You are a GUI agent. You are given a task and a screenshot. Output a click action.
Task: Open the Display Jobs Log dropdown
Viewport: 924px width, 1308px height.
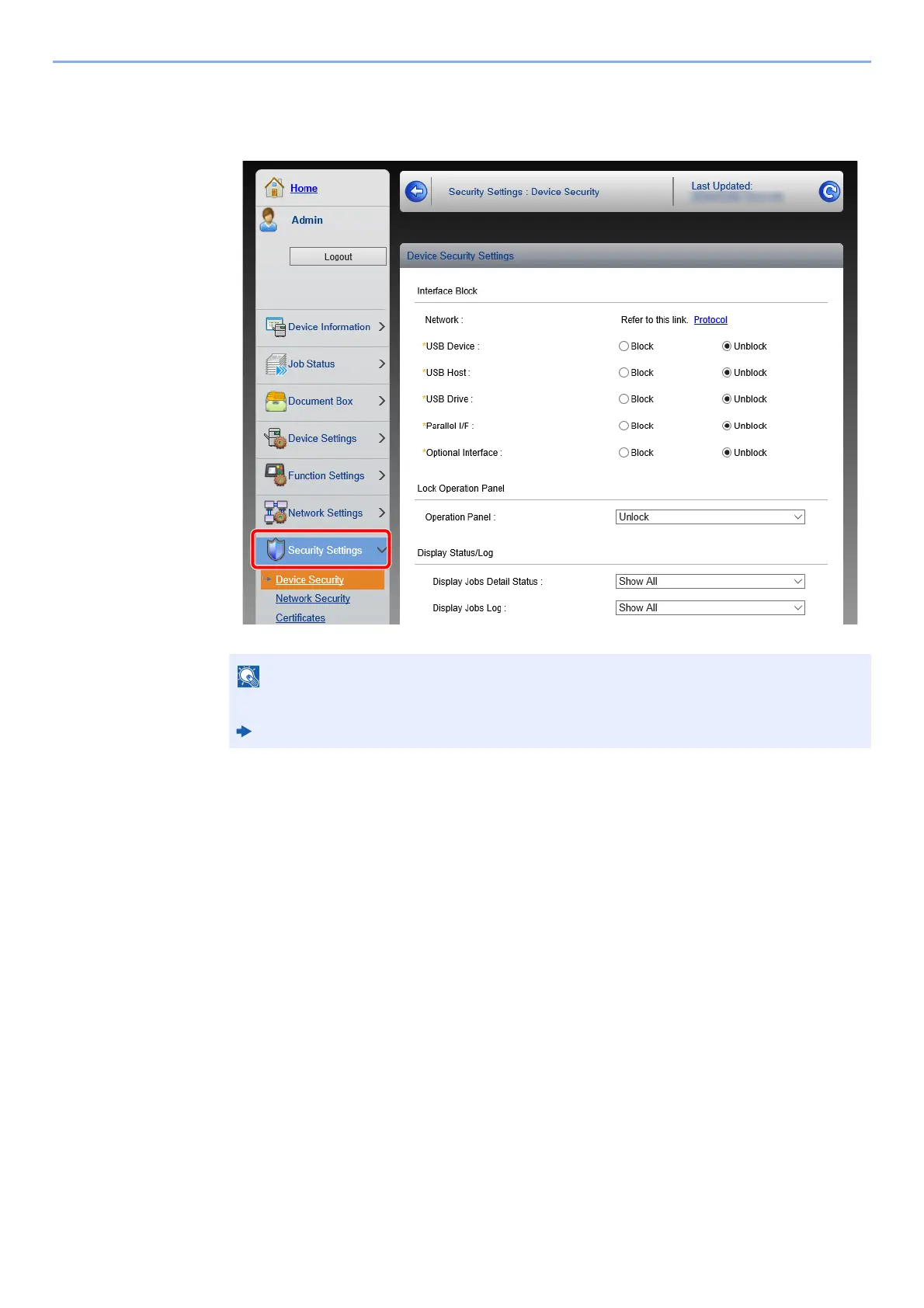pyautogui.click(x=710, y=608)
